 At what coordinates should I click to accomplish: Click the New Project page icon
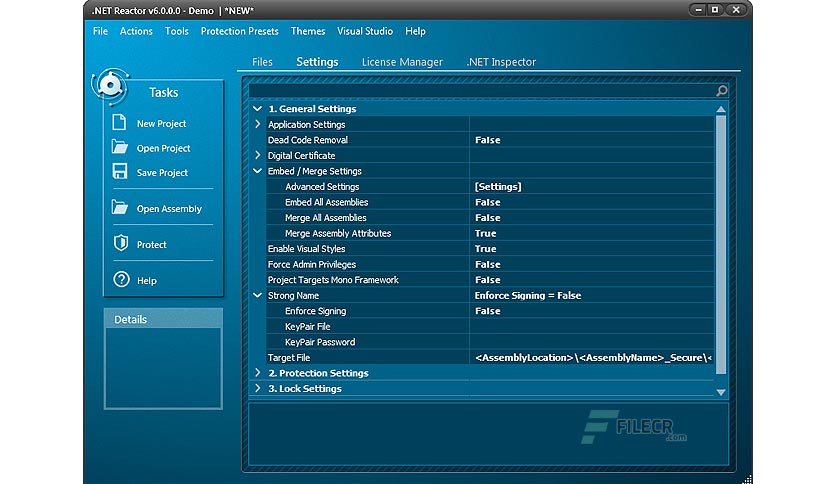[x=119, y=123]
